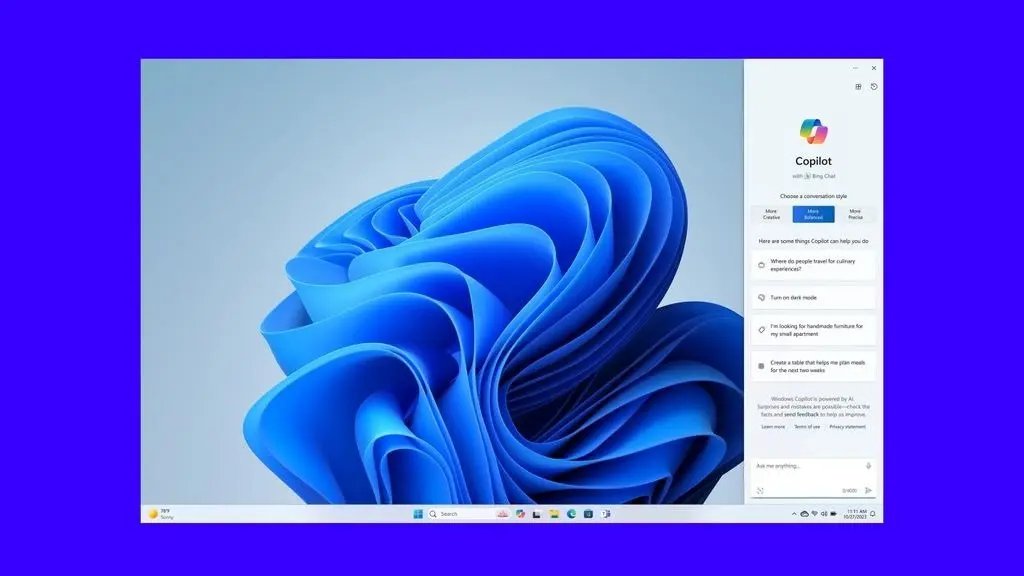Expand the system tray hidden icons chevron
Viewport: 1024px width, 576px height.
pyautogui.click(x=794, y=514)
